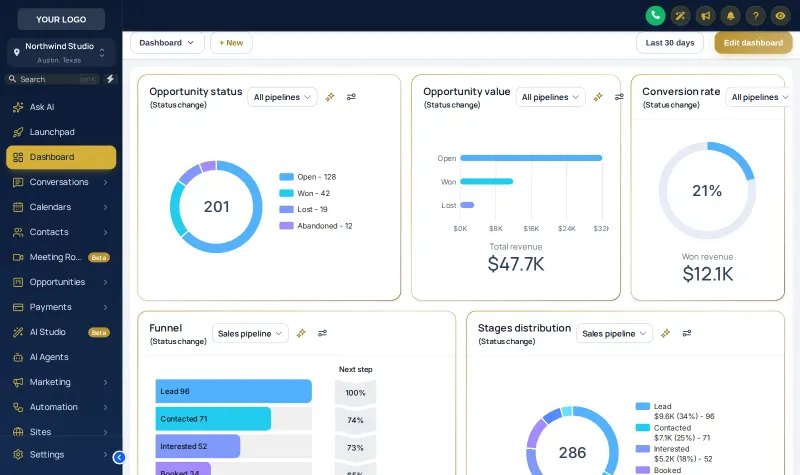Click the Contacts people icon in sidebar

tap(18, 232)
